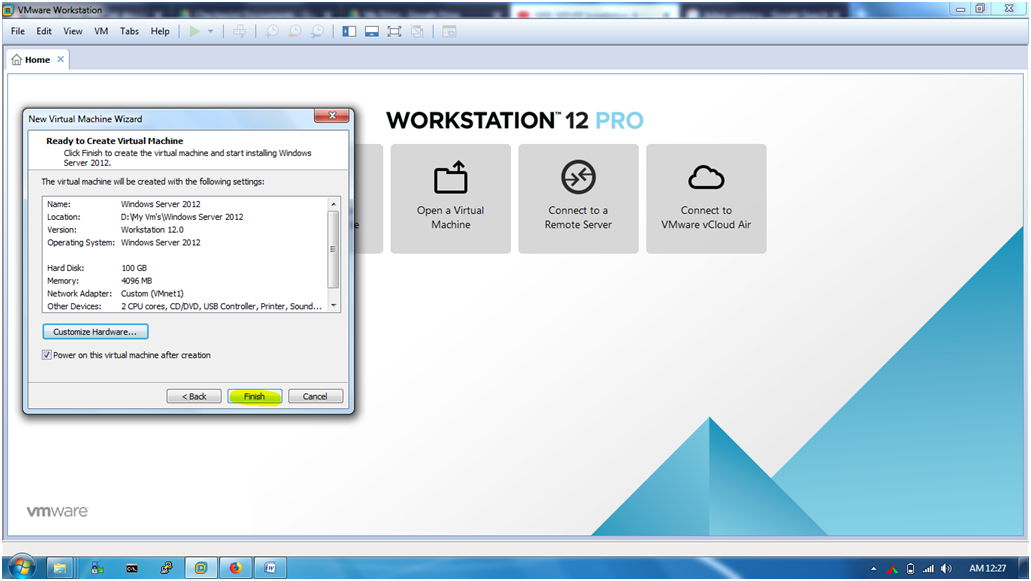This screenshot has height=581, width=1031.
Task: Toggle the library sidebar view icon
Action: (x=349, y=31)
